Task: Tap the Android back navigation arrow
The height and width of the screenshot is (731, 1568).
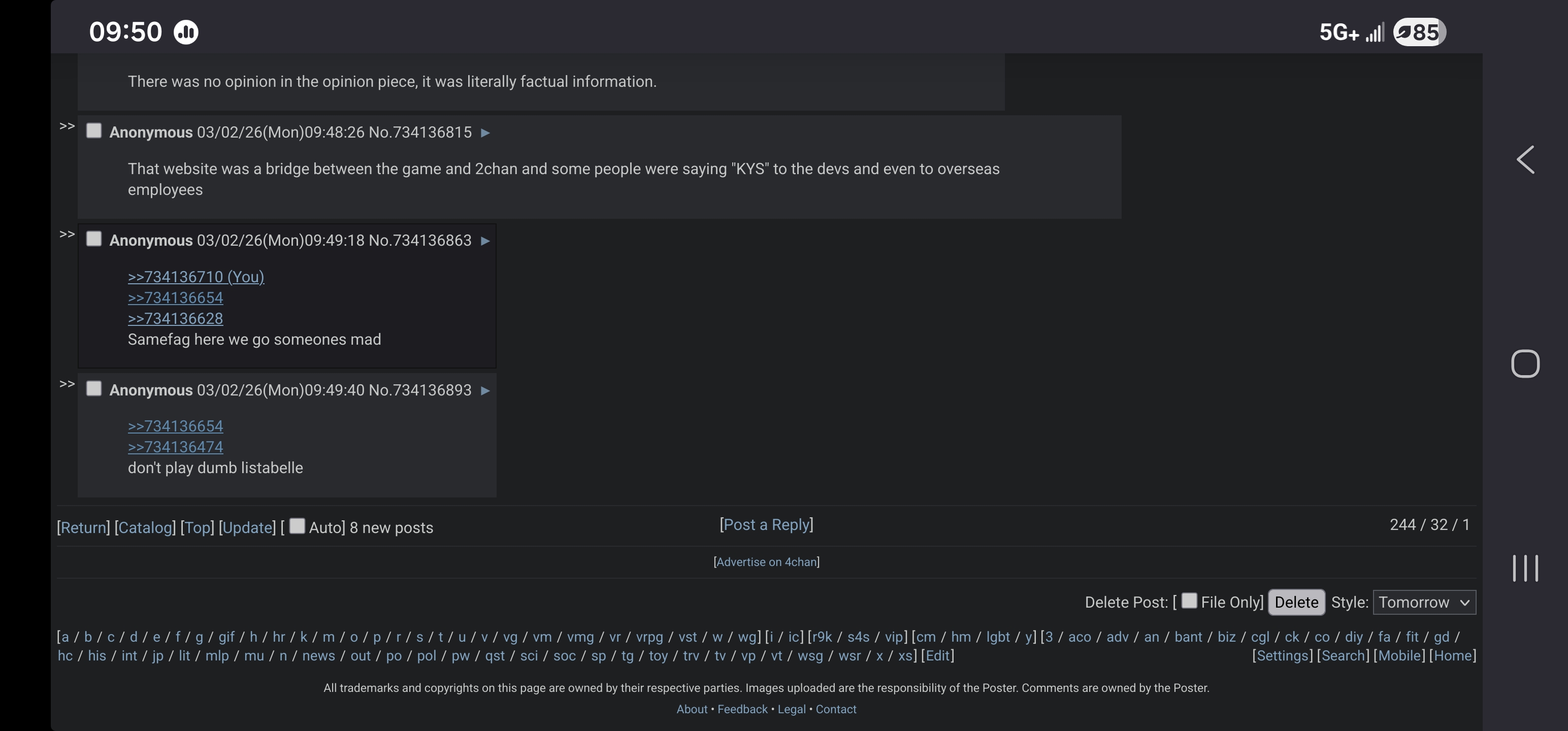Action: tap(1525, 160)
